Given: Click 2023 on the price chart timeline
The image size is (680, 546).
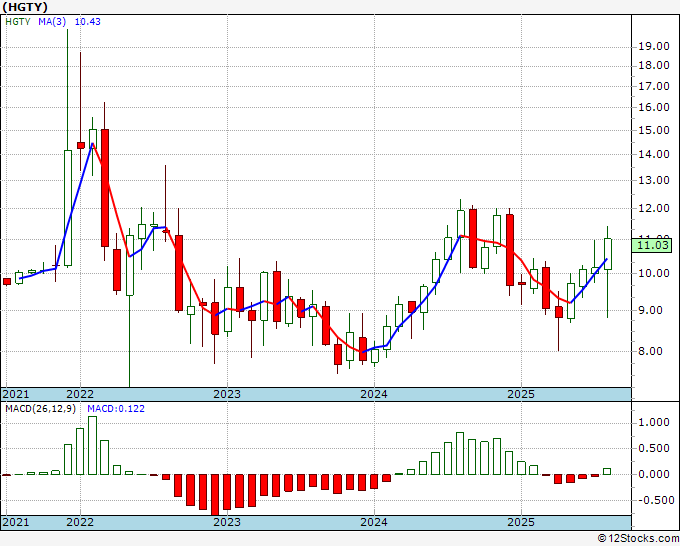Looking at the screenshot, I should (227, 394).
